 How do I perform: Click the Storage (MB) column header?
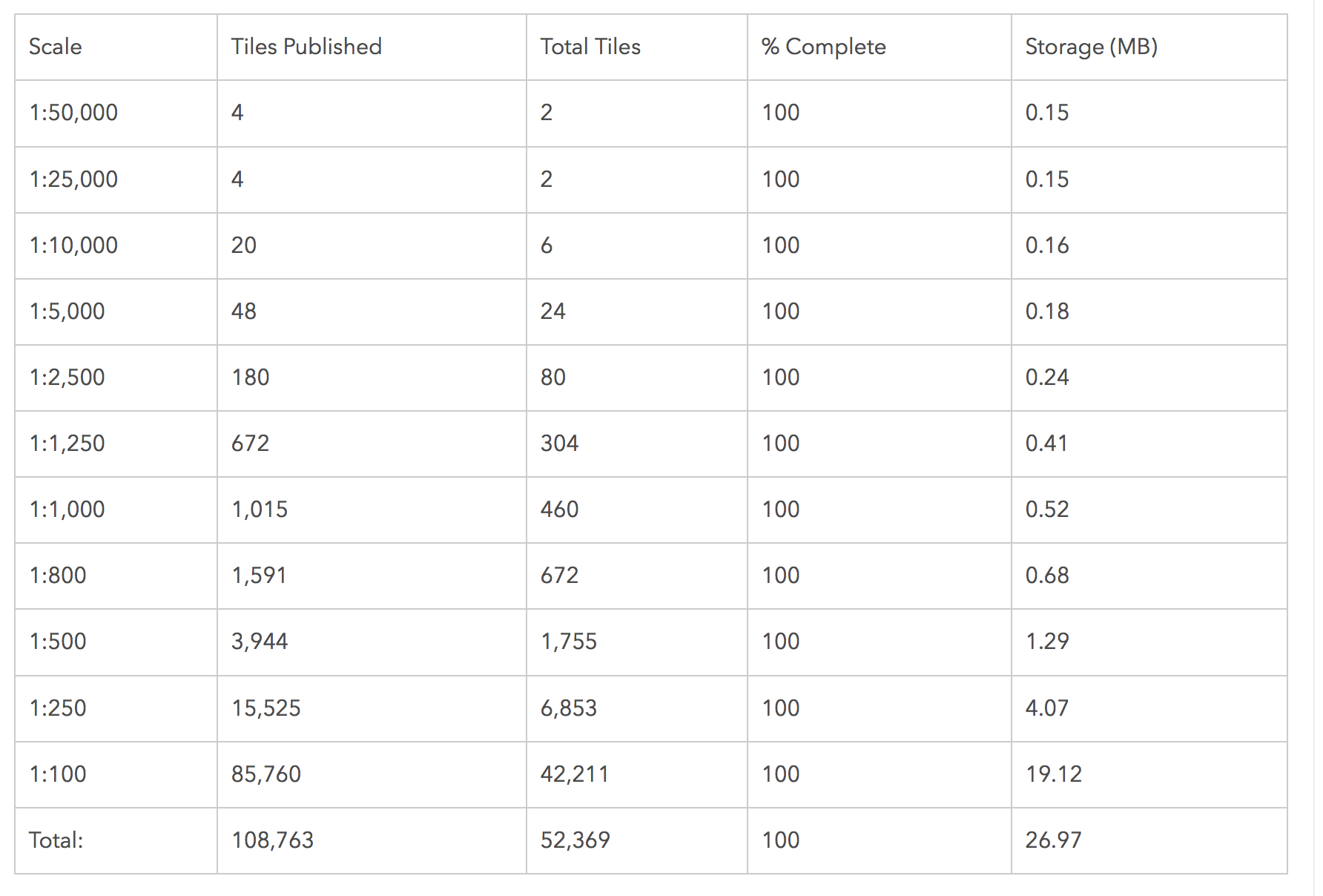click(1092, 47)
